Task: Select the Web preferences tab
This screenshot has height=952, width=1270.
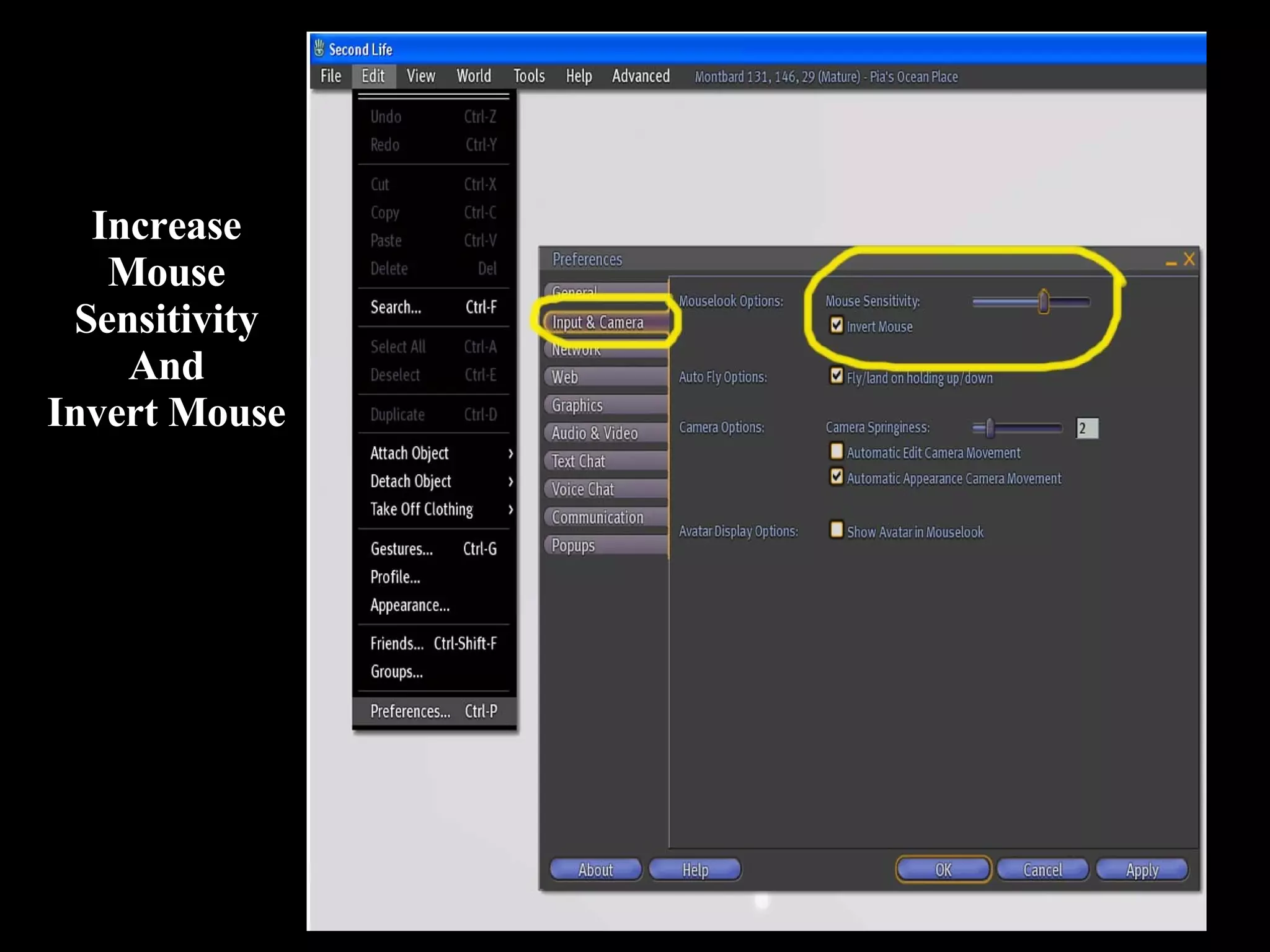Action: click(x=606, y=377)
